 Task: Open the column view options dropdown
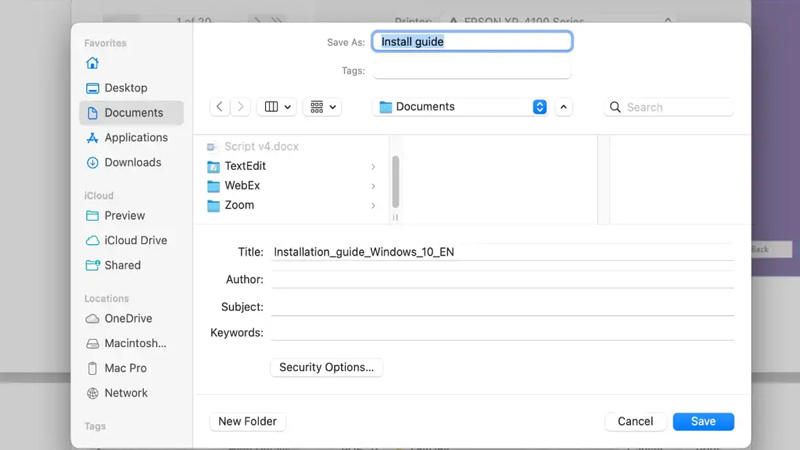[277, 107]
